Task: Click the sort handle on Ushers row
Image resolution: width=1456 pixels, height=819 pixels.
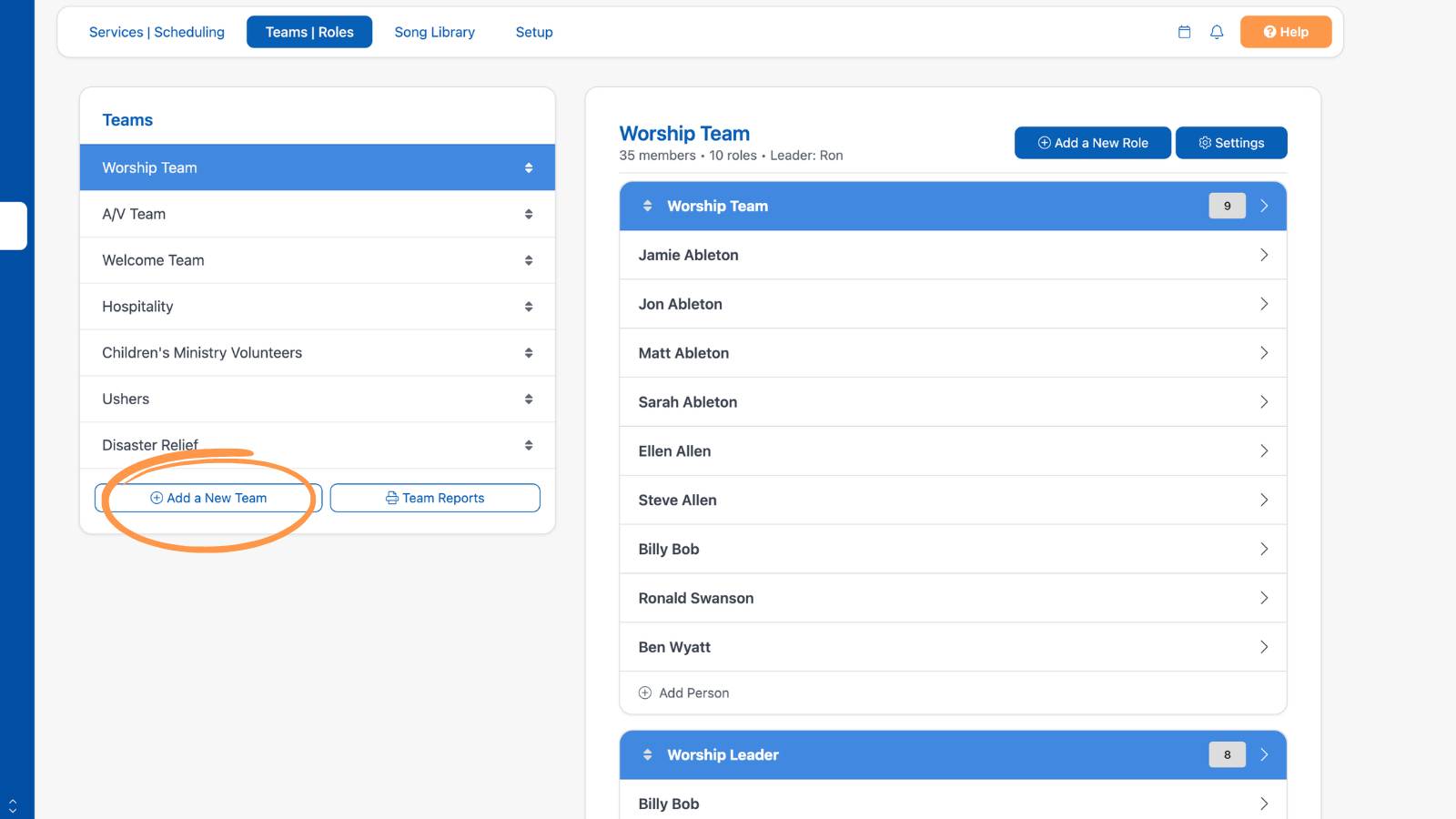Action: pyautogui.click(x=529, y=399)
